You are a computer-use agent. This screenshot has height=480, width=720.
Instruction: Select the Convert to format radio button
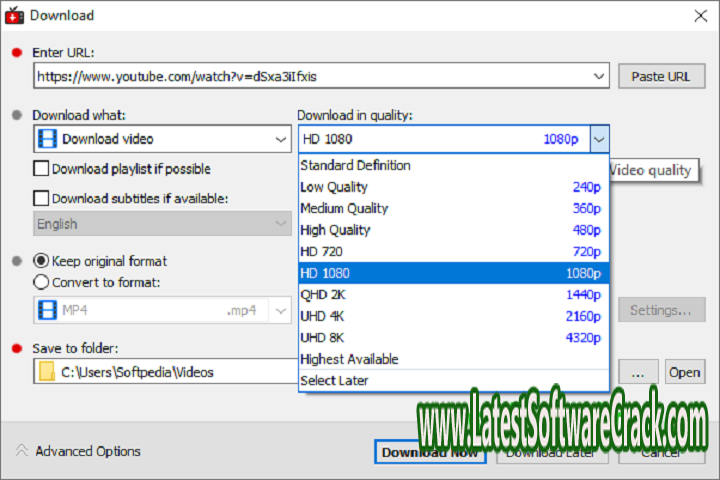point(41,282)
